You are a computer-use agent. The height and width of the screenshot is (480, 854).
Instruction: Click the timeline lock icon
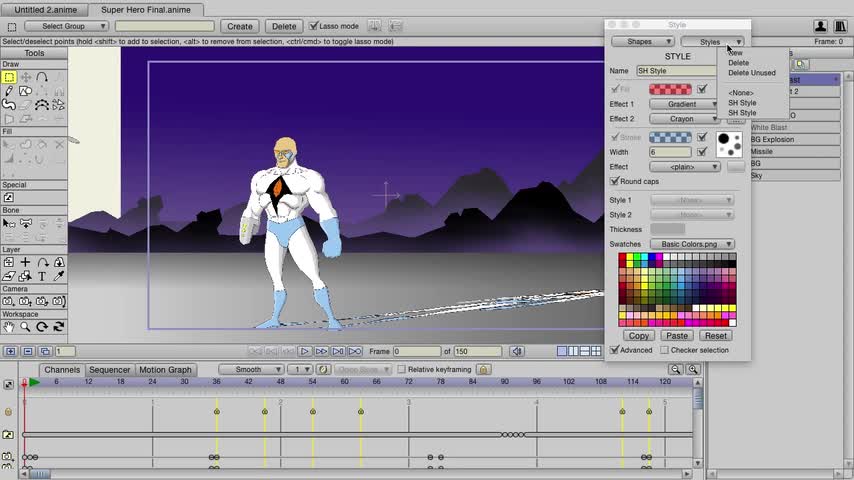coord(483,369)
